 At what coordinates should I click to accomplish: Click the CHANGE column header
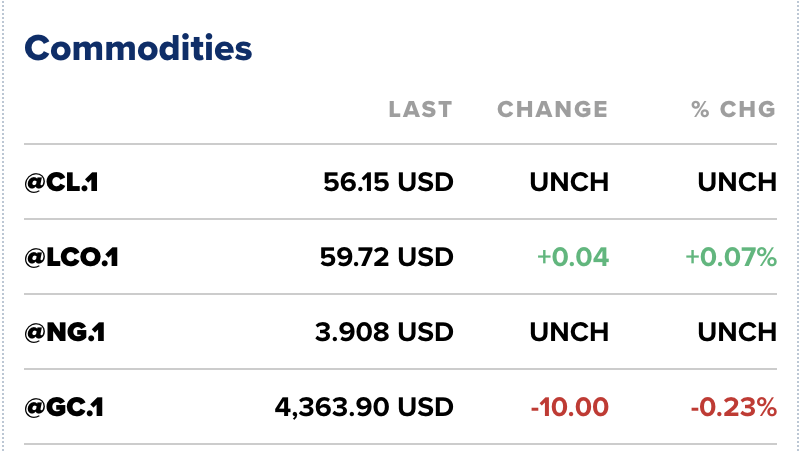pos(552,109)
